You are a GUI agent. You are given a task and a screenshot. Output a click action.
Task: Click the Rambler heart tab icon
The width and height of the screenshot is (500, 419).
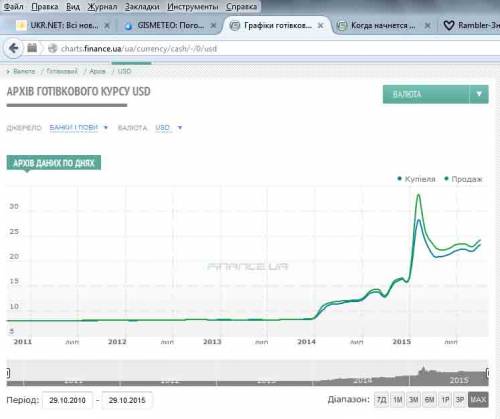449,25
